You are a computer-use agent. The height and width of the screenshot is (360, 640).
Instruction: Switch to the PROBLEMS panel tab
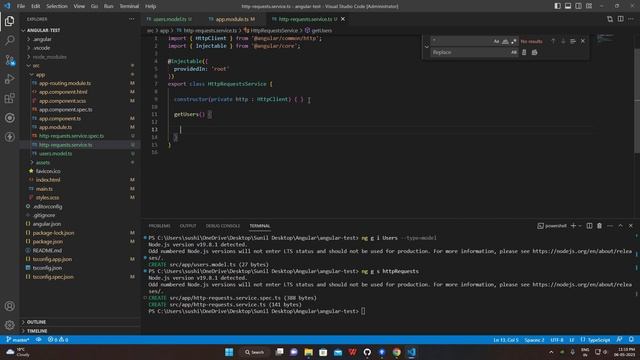pos(159,226)
